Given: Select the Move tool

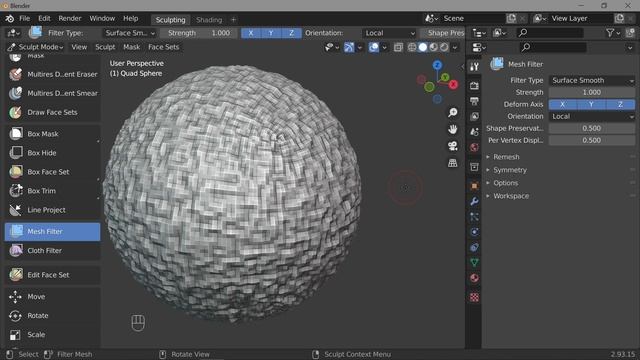Looking at the screenshot, I should click(53, 297).
